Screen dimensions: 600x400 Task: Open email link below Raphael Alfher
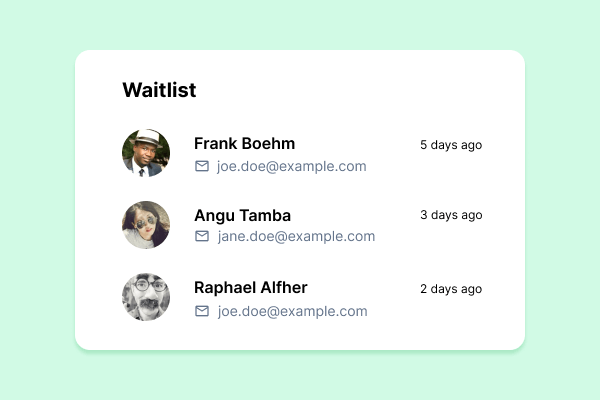(292, 311)
